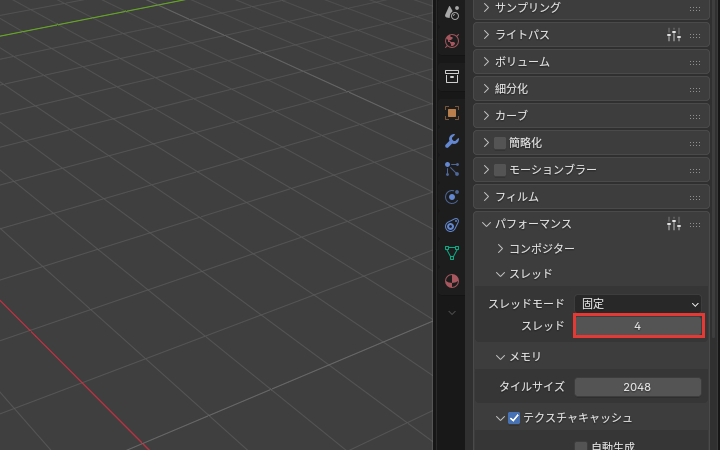720x450 pixels.
Task: Enable the モーションブラー checkbox
Action: click(500, 170)
